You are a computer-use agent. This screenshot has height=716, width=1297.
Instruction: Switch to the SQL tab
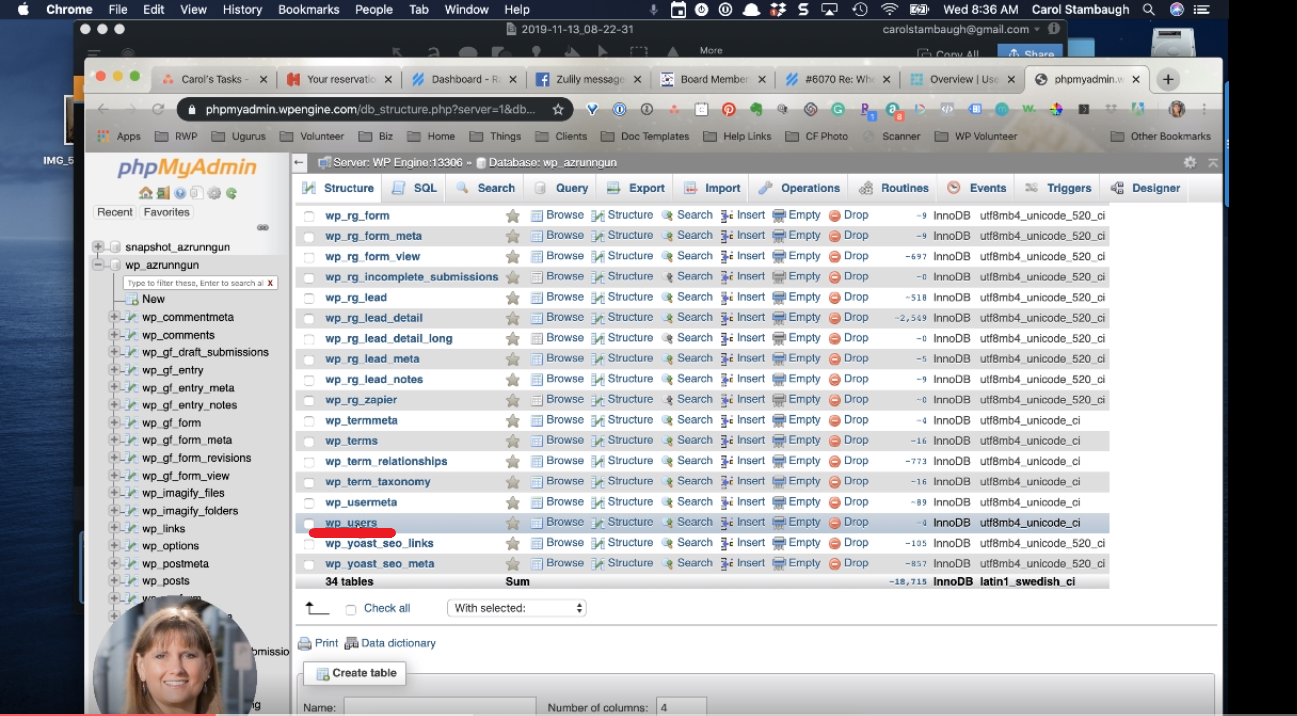point(414,188)
